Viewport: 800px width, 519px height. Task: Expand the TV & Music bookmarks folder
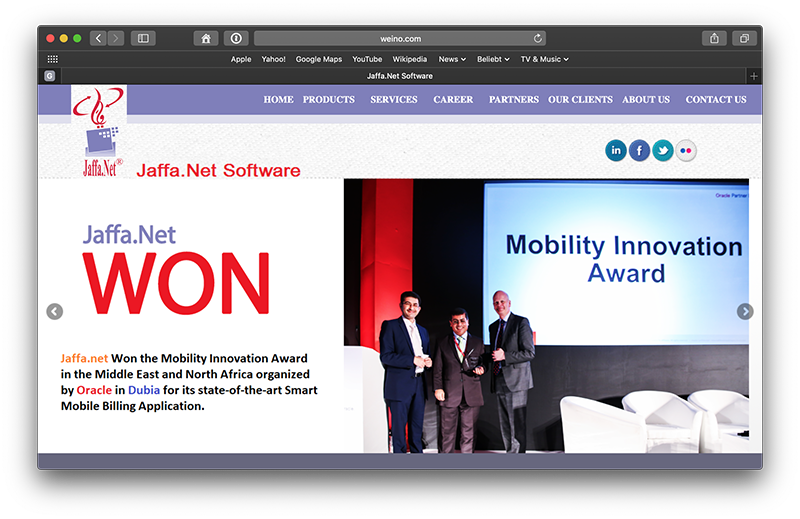(x=544, y=59)
